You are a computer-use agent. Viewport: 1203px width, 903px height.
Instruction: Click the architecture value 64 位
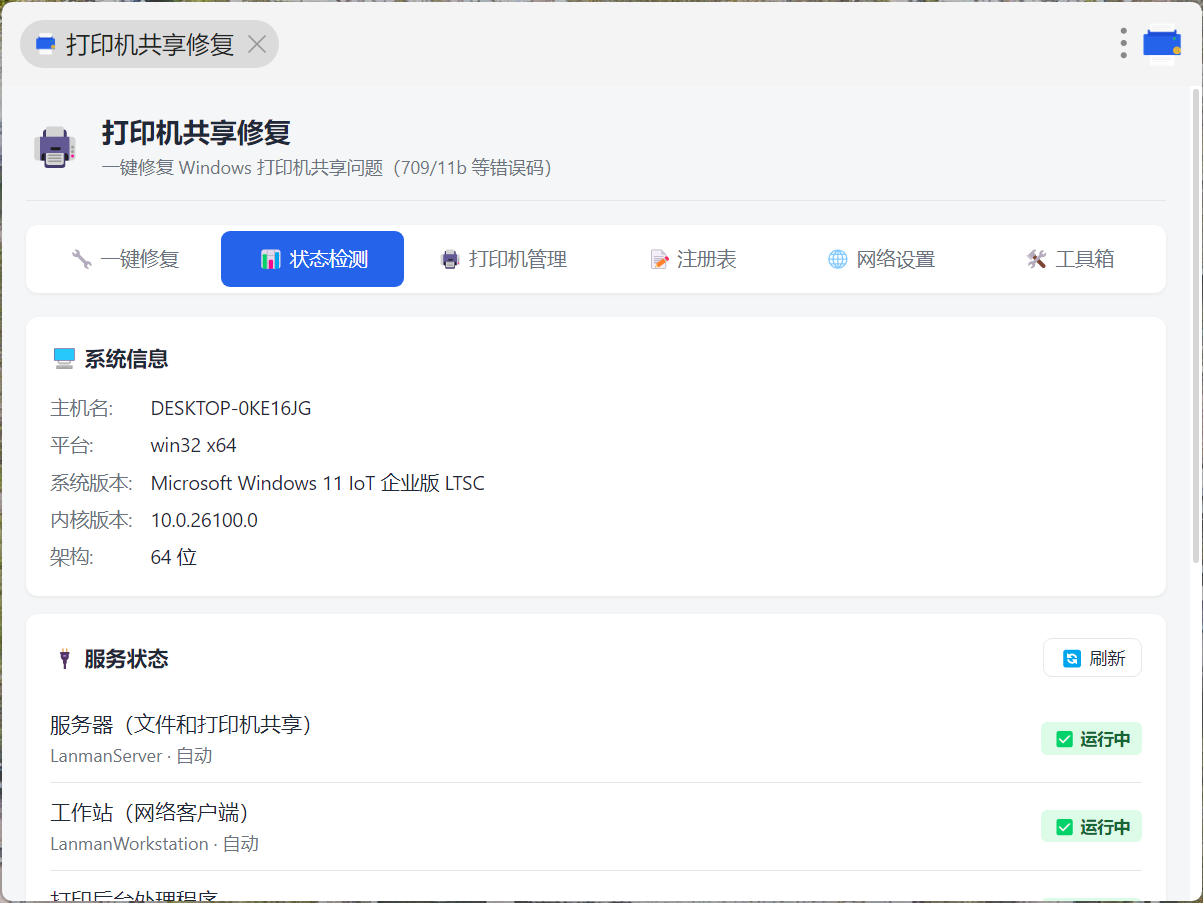[174, 557]
